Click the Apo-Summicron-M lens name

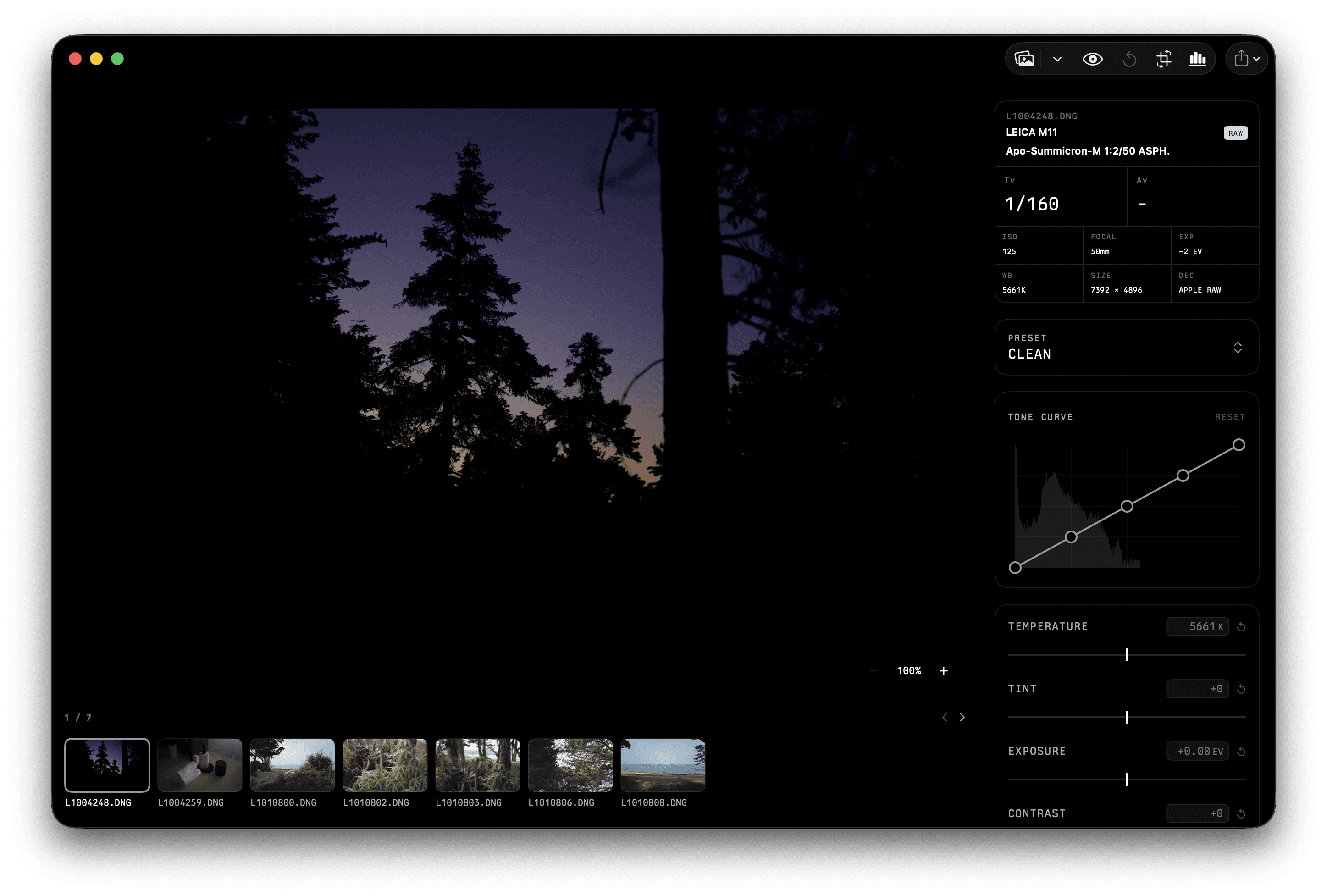1087,151
